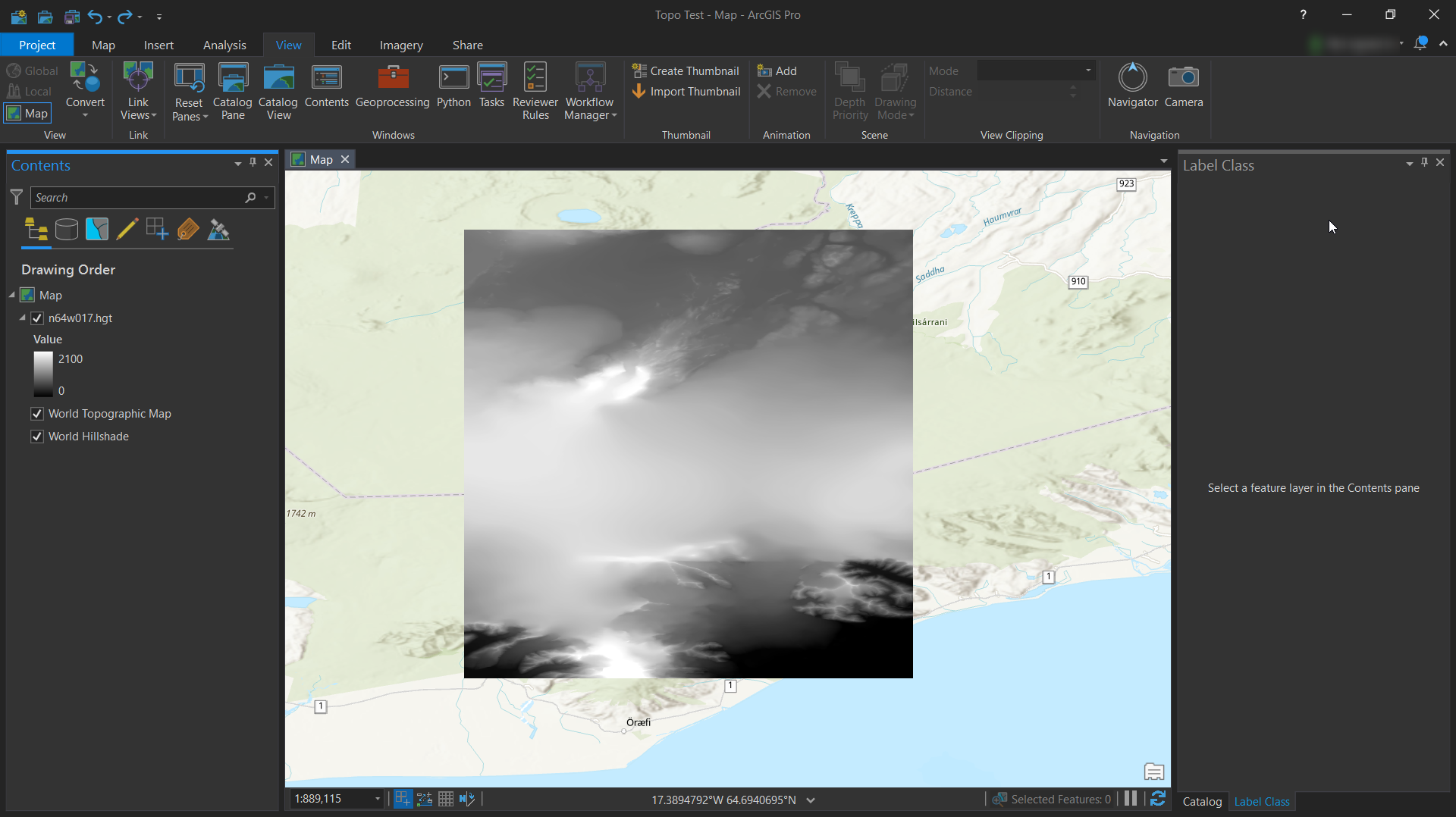Image resolution: width=1456 pixels, height=817 pixels.
Task: Open the Contents search options dropdown
Action: point(266,197)
